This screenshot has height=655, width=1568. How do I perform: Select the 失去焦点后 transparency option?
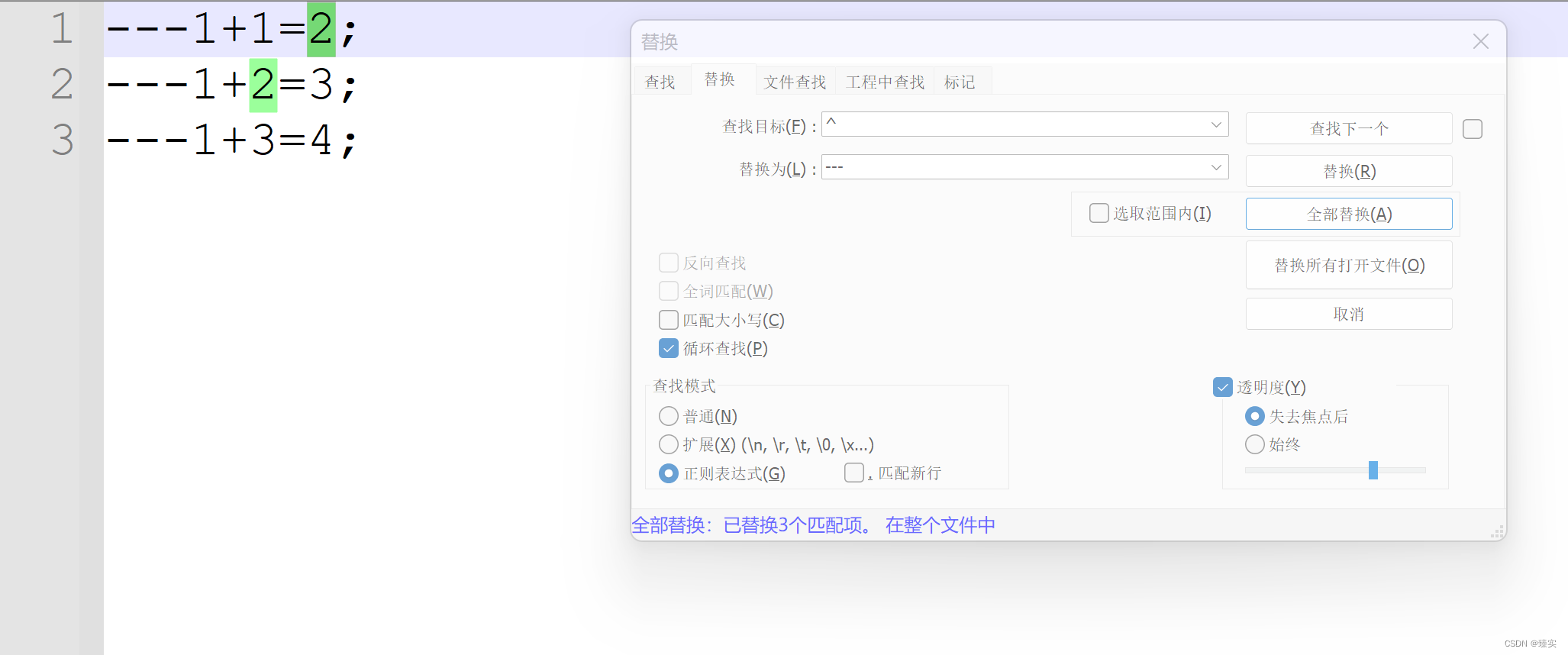(1255, 416)
